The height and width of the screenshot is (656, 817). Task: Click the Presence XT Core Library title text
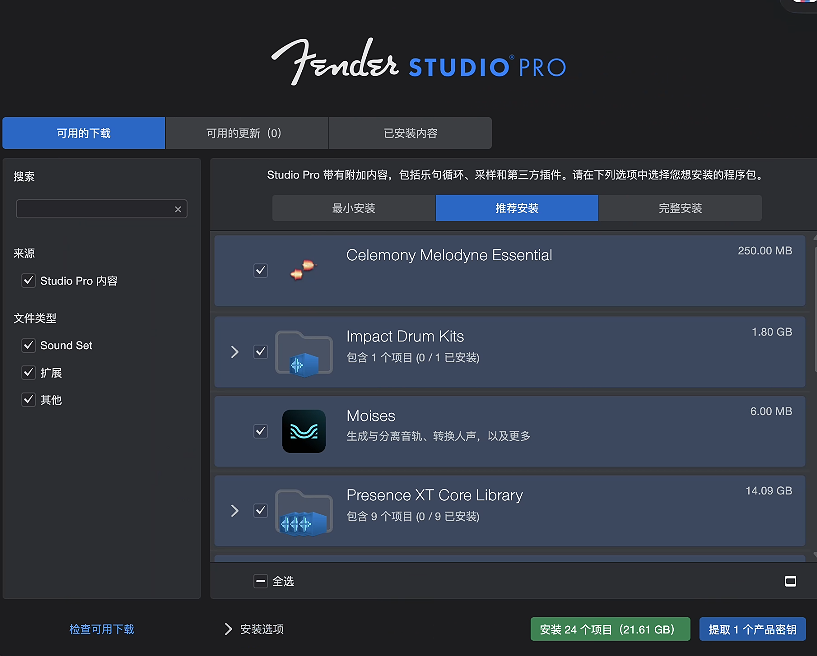[x=435, y=495]
